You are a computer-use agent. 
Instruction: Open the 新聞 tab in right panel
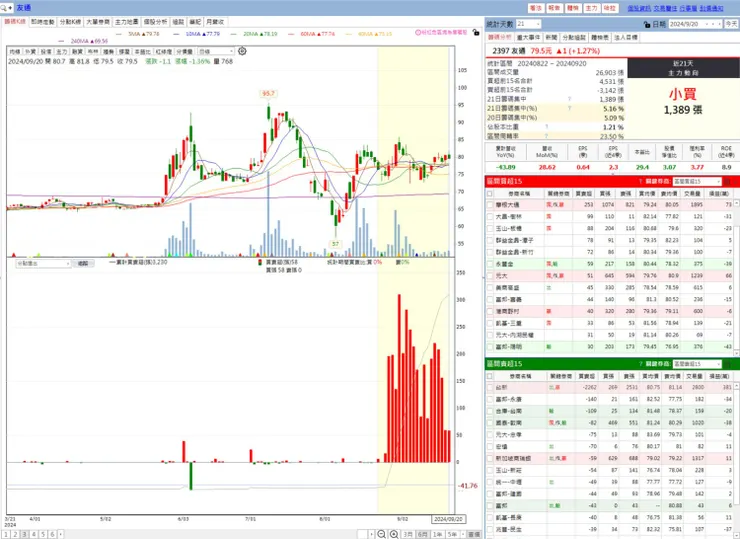pos(551,37)
